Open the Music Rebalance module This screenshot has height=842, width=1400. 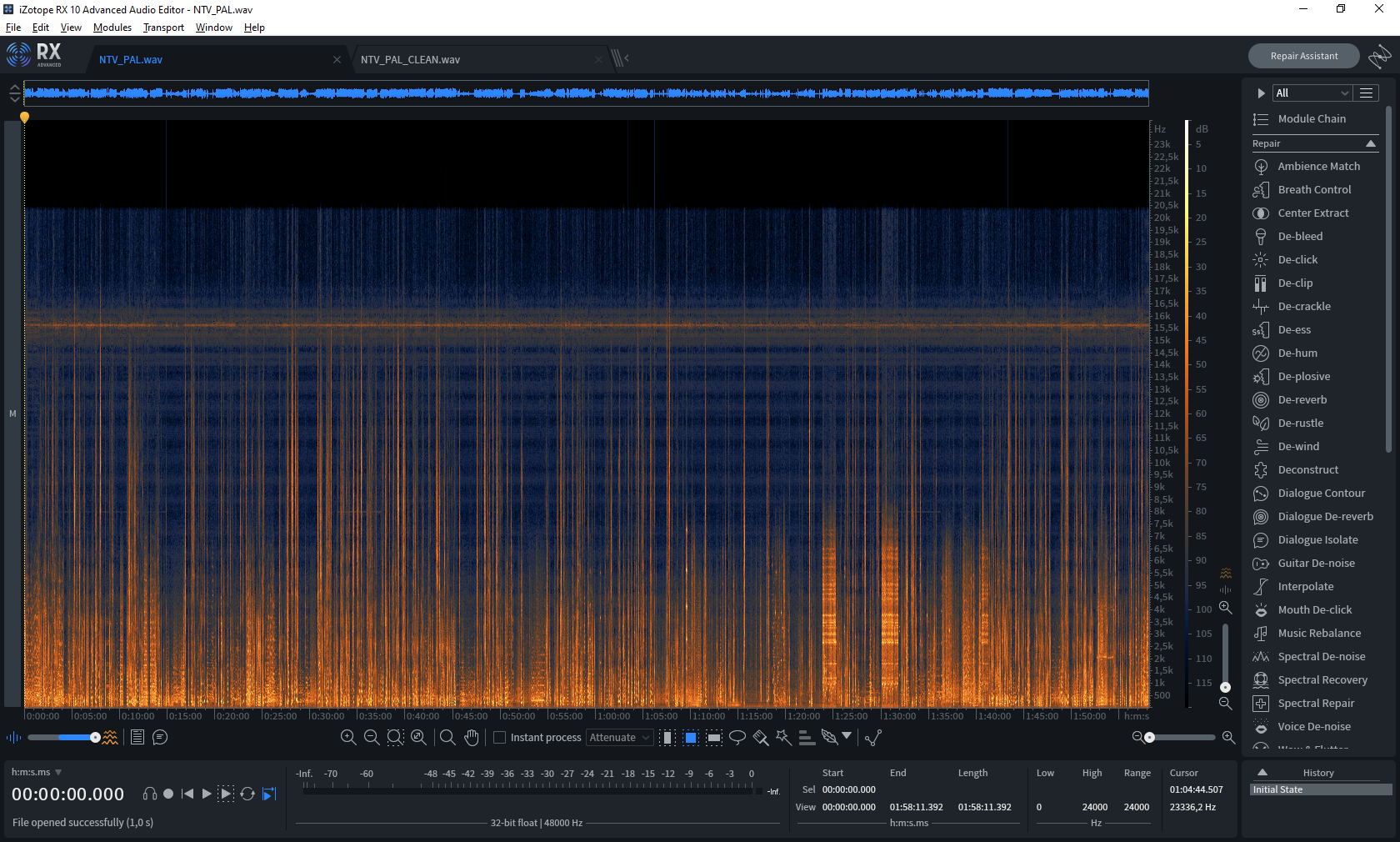1317,634
